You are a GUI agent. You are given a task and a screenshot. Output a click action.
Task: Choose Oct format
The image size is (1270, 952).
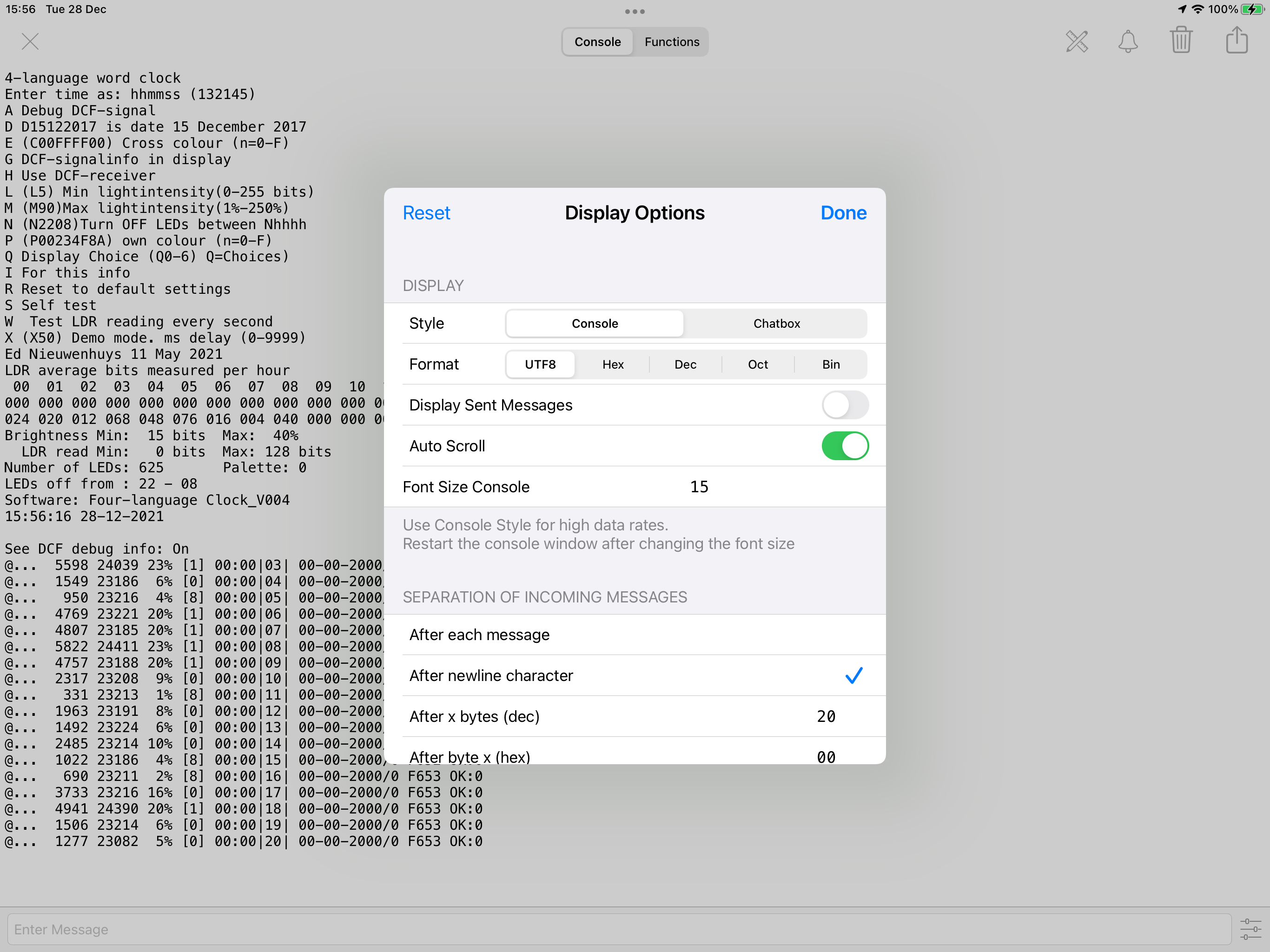pyautogui.click(x=757, y=364)
